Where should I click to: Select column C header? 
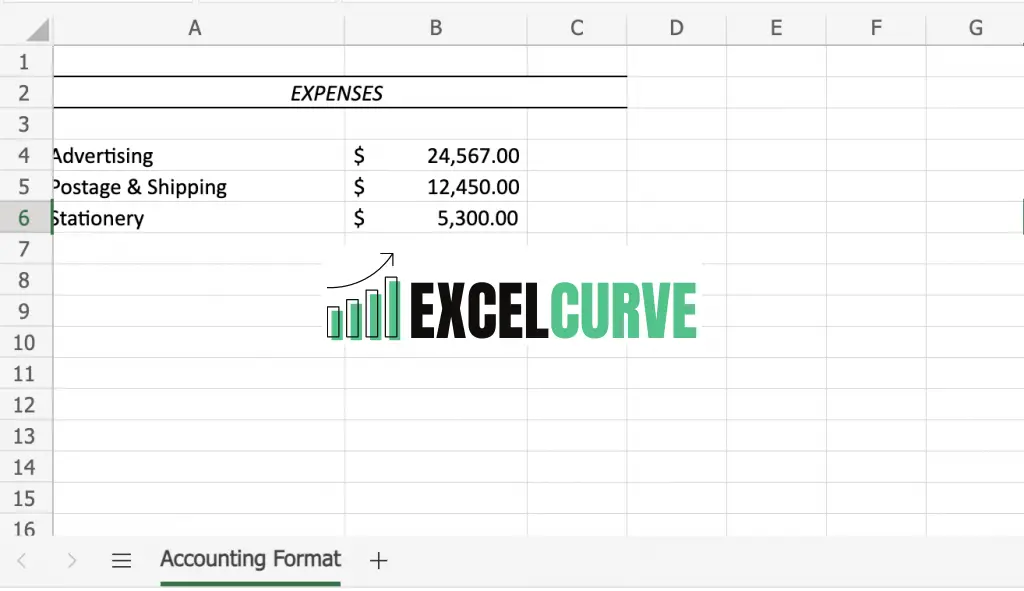pyautogui.click(x=577, y=28)
